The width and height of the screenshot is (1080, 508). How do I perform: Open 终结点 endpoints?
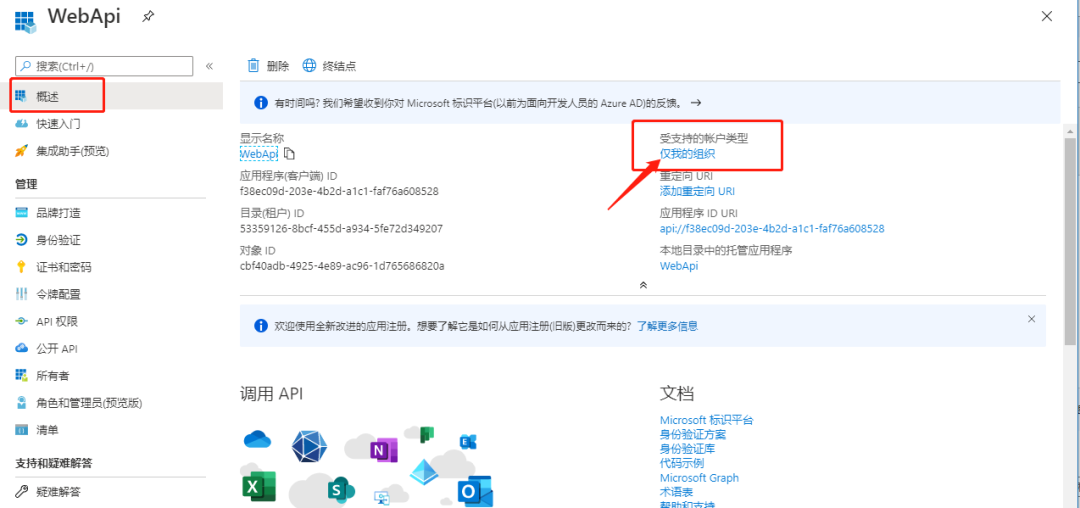[339, 66]
